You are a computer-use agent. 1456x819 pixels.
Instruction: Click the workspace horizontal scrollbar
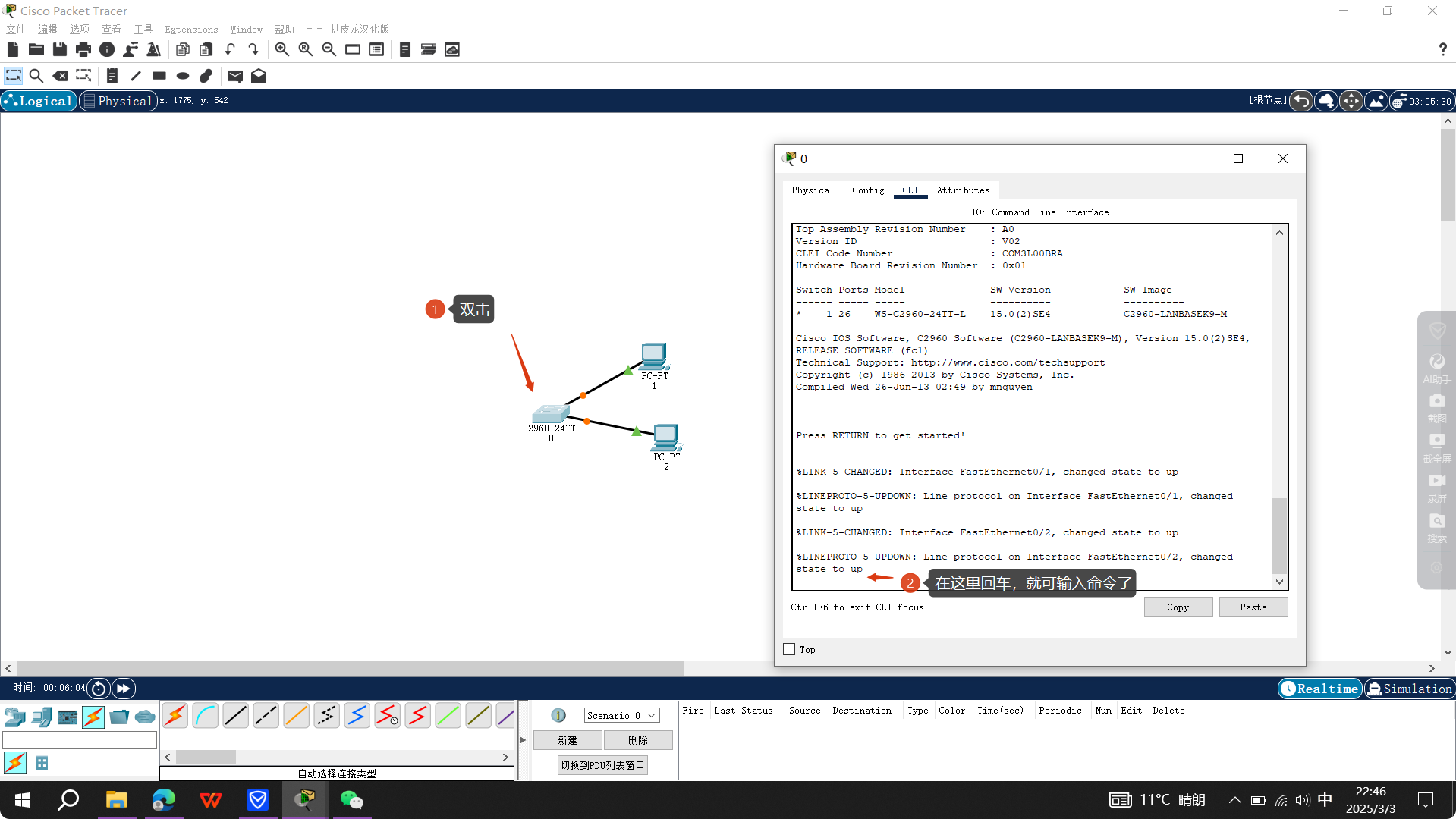(x=349, y=668)
